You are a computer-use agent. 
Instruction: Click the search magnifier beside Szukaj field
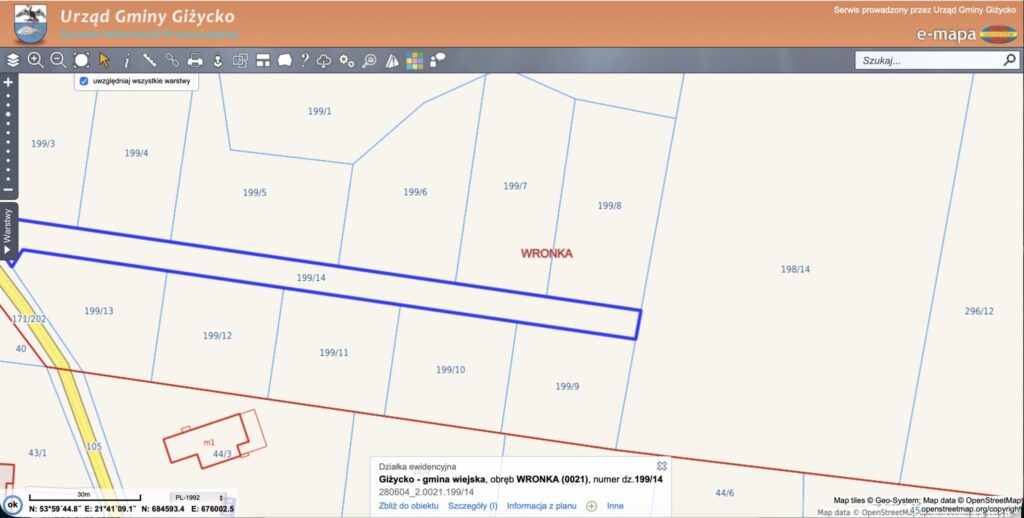[1009, 60]
